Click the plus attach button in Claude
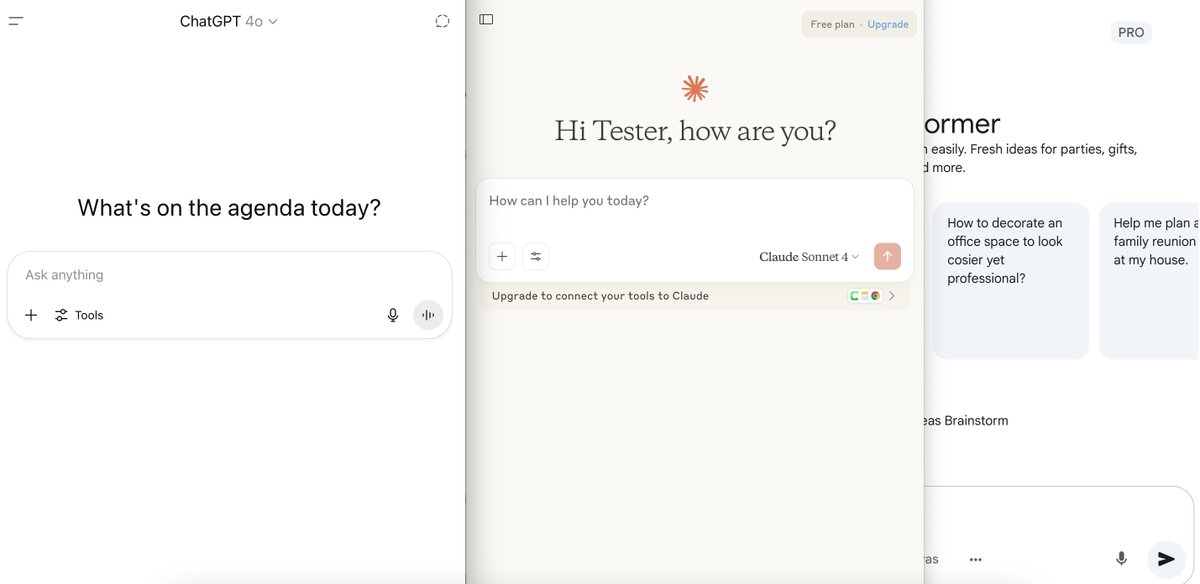Screen dimensions: 1200x584 coord(502,256)
